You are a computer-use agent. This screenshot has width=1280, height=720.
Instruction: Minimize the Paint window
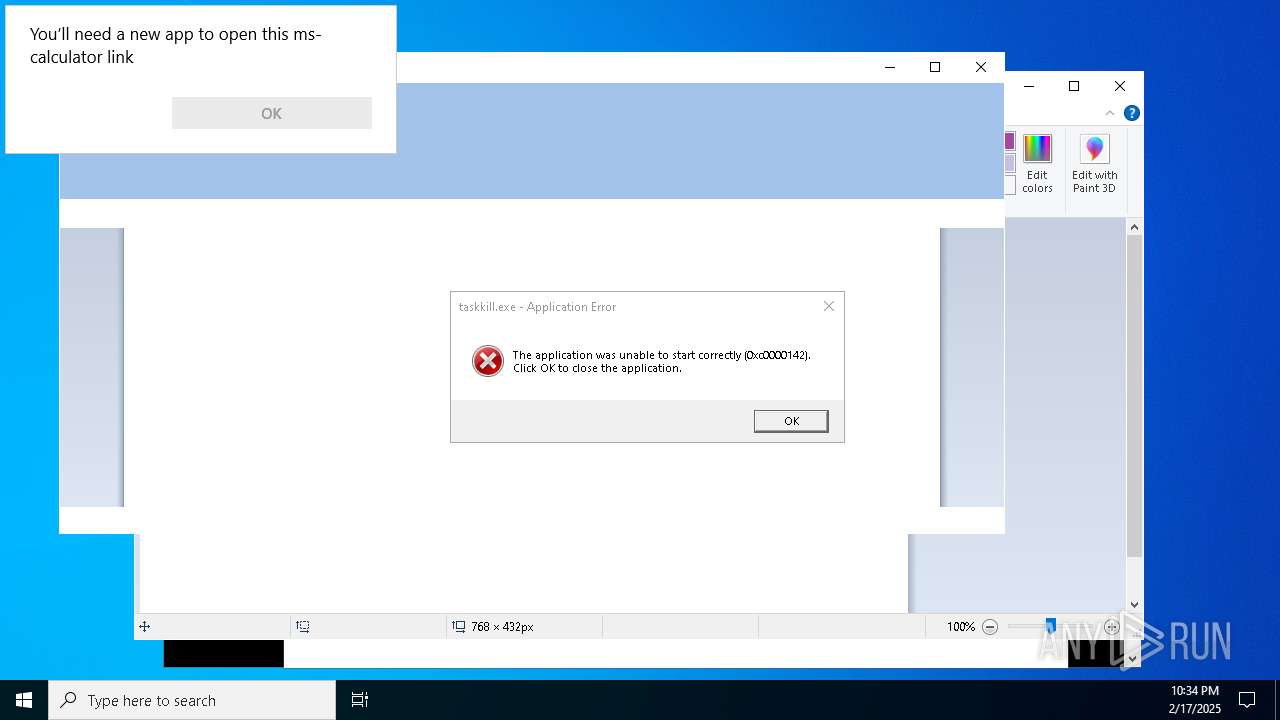pos(1028,86)
